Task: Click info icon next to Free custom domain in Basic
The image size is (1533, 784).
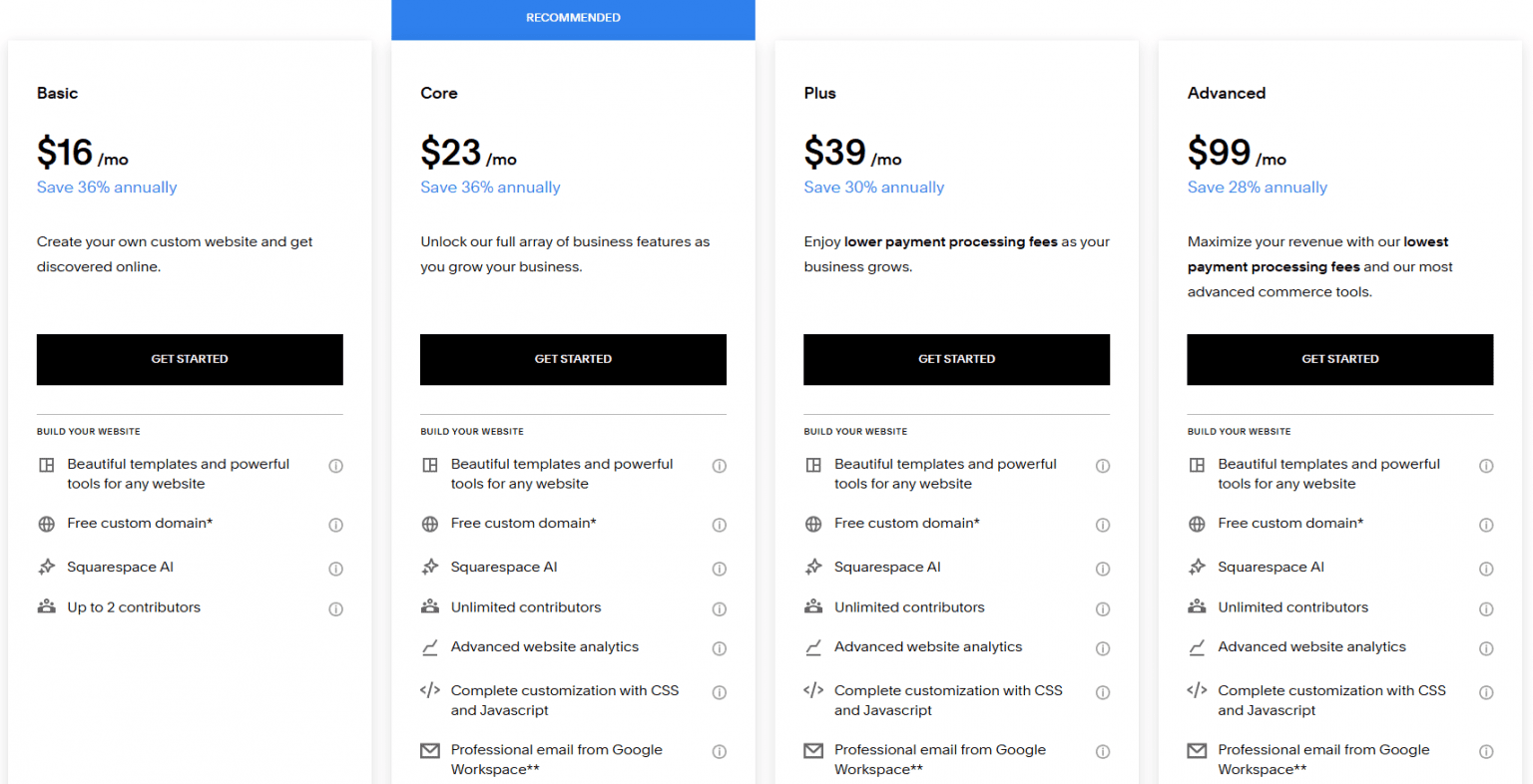Action: coord(336,525)
